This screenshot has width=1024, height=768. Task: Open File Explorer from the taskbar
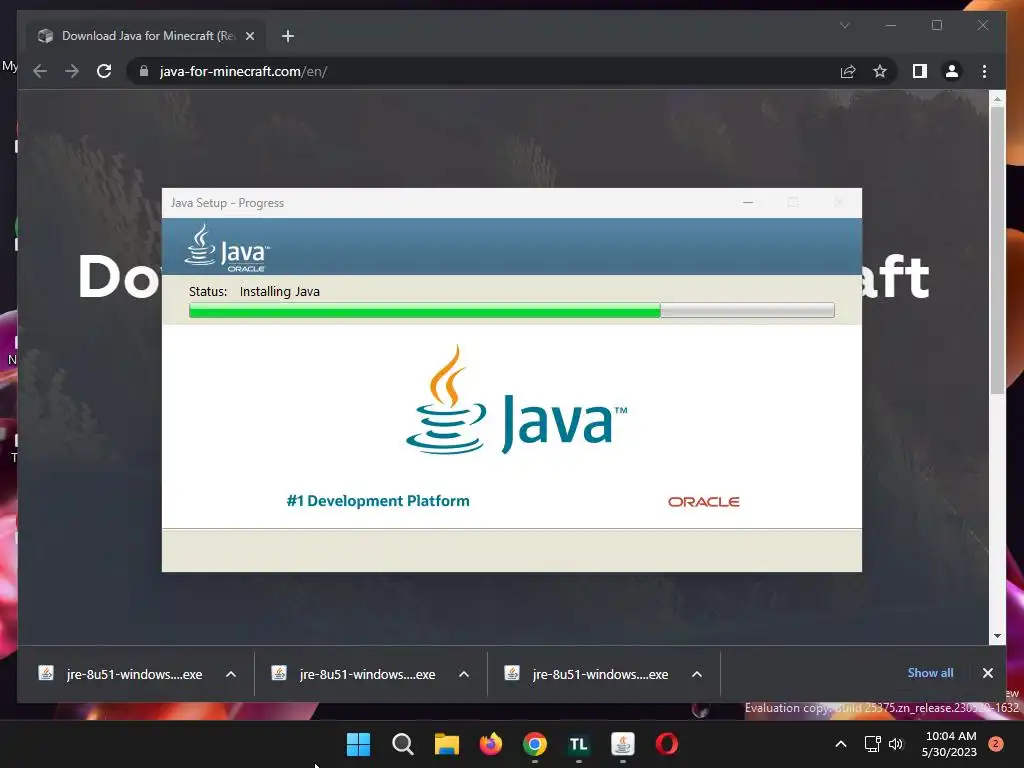click(447, 744)
